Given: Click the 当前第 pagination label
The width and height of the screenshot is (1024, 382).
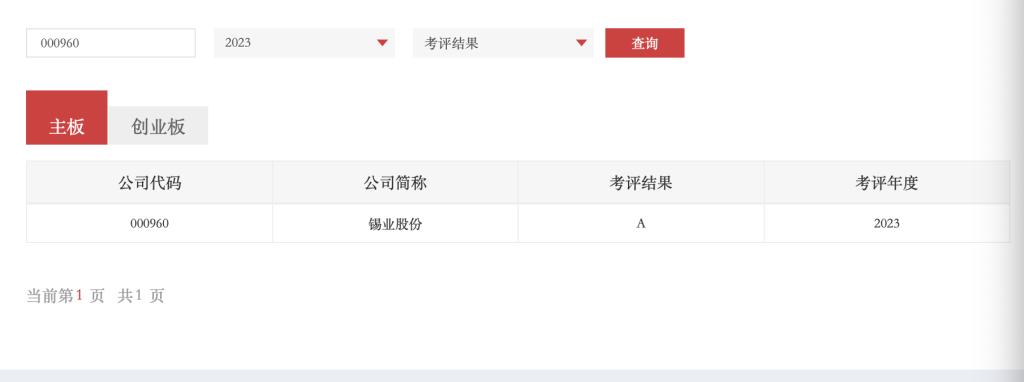Looking at the screenshot, I should tap(50, 296).
